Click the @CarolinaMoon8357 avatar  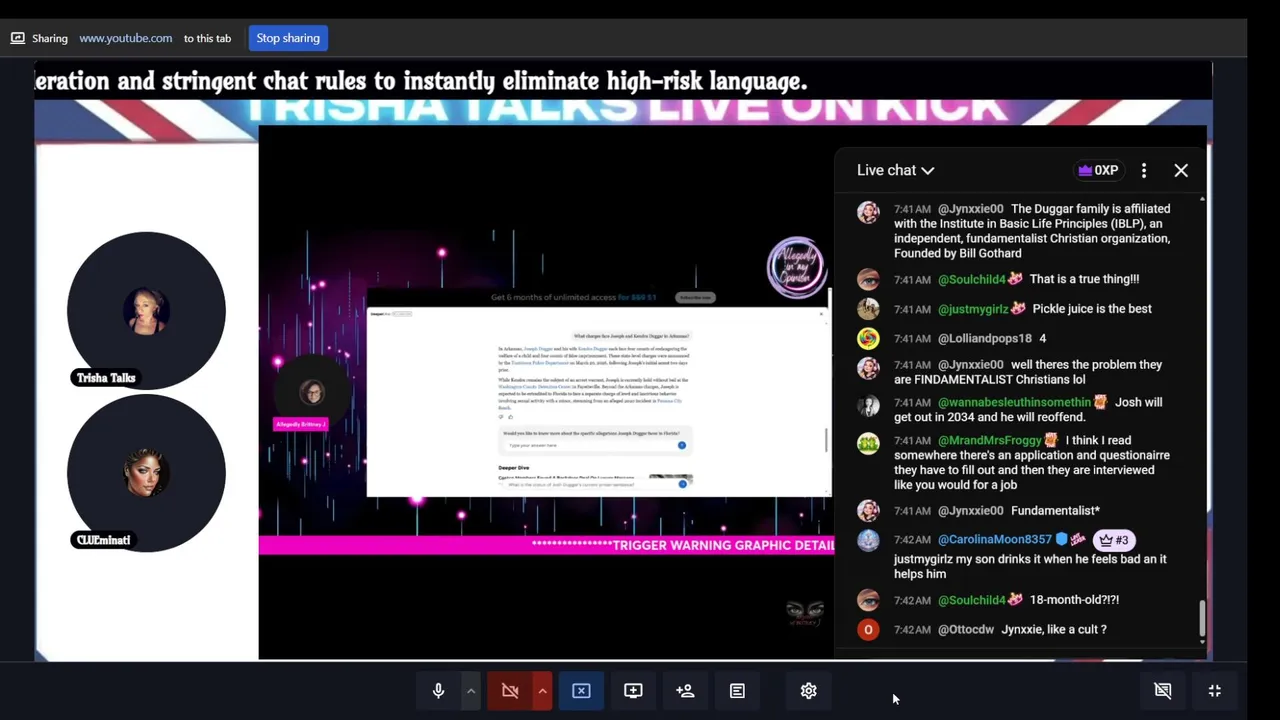868,541
